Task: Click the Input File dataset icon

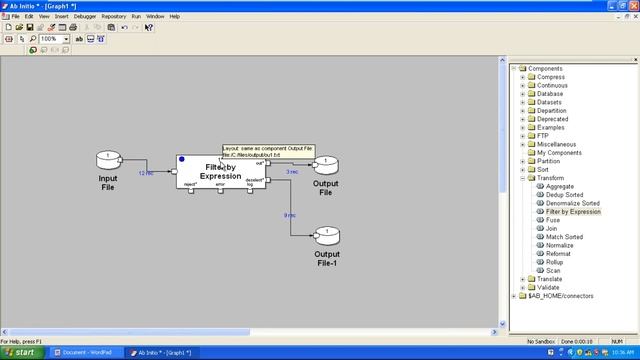Action: tap(108, 160)
